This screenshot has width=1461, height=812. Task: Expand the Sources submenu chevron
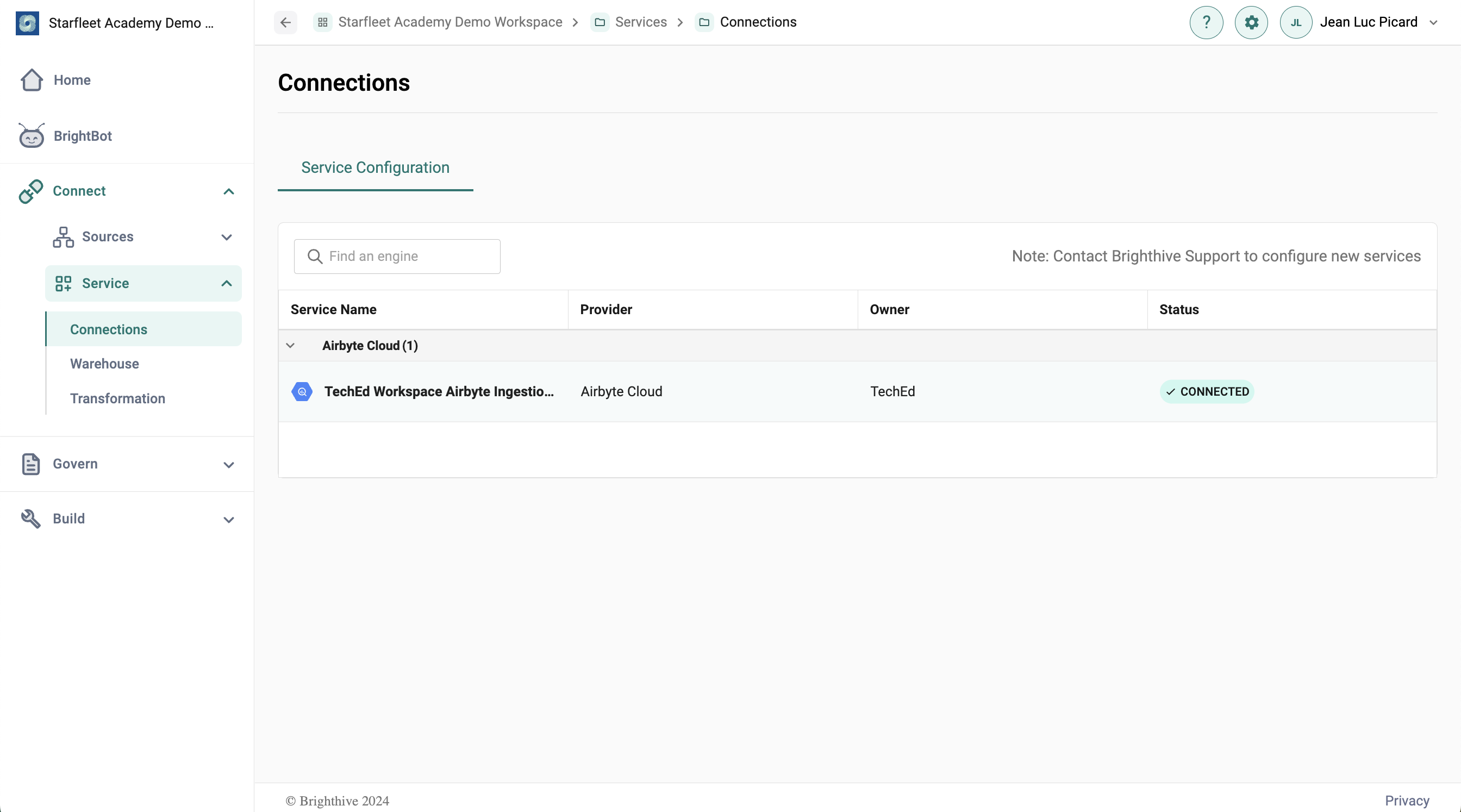(226, 237)
